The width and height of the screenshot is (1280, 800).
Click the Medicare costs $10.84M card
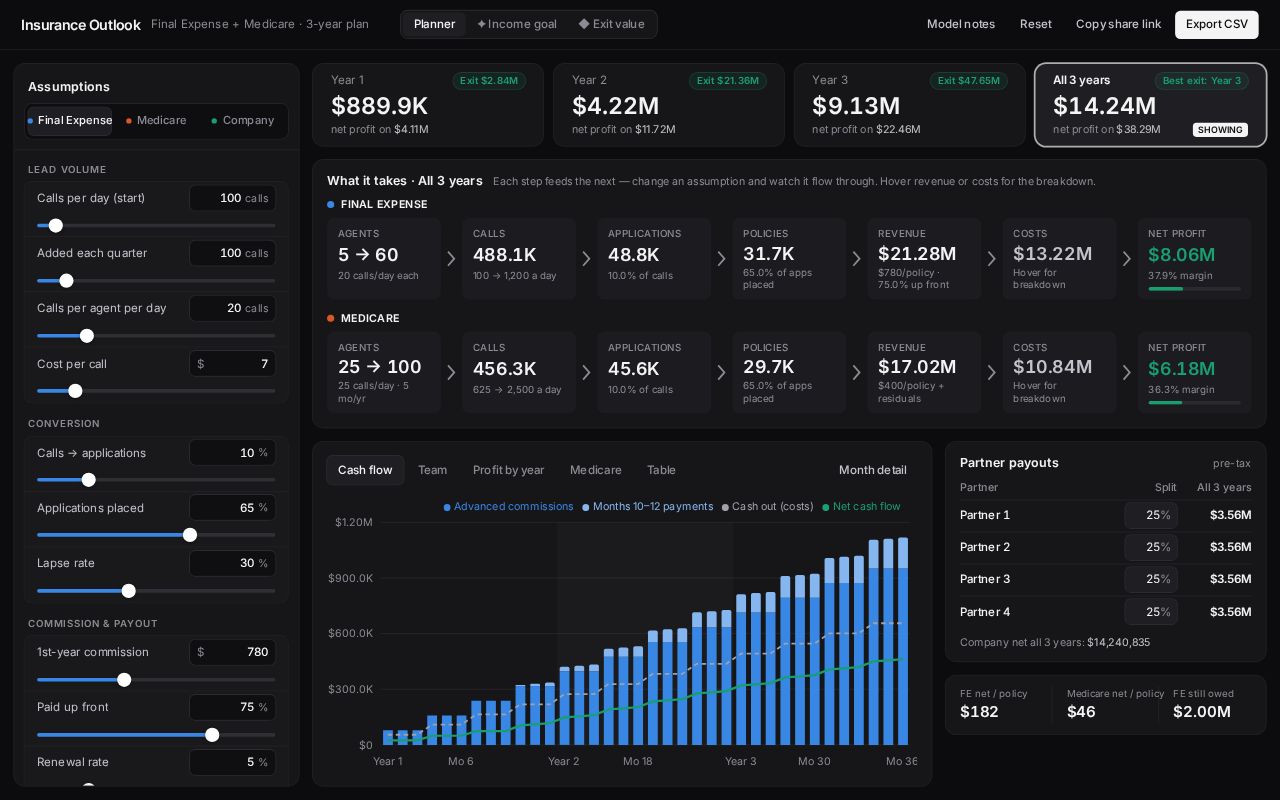tap(1059, 372)
